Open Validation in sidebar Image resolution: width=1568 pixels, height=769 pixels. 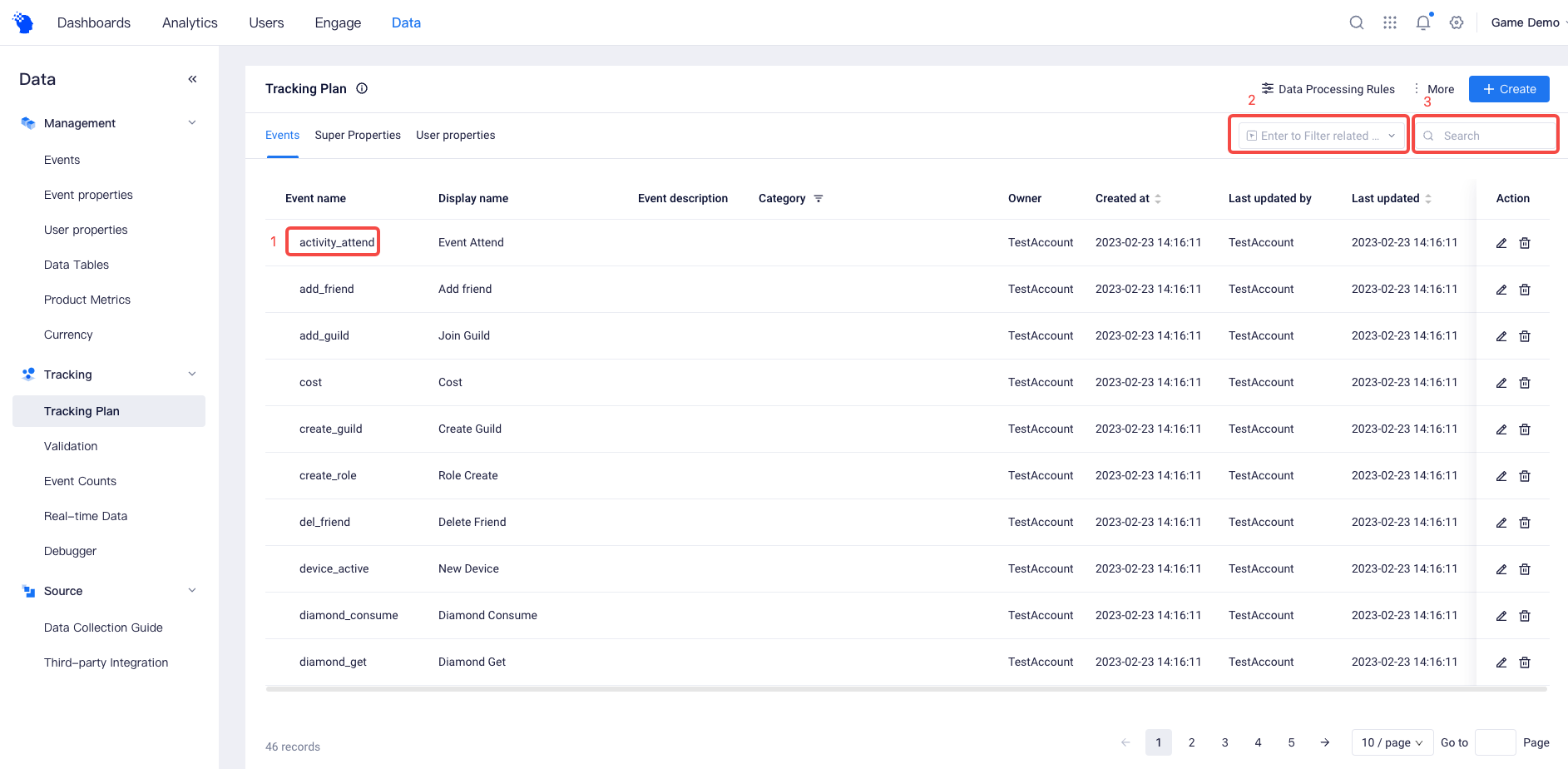(71, 446)
